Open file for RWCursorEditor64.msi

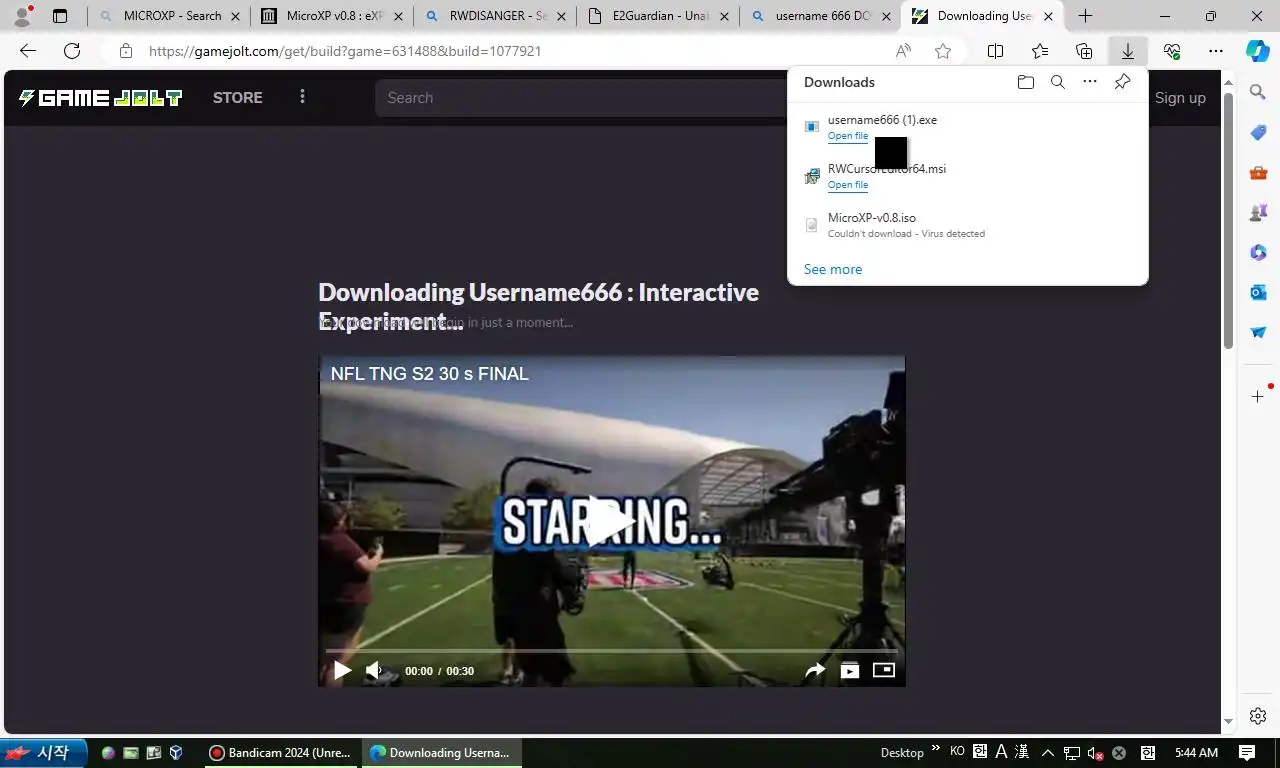[848, 185]
